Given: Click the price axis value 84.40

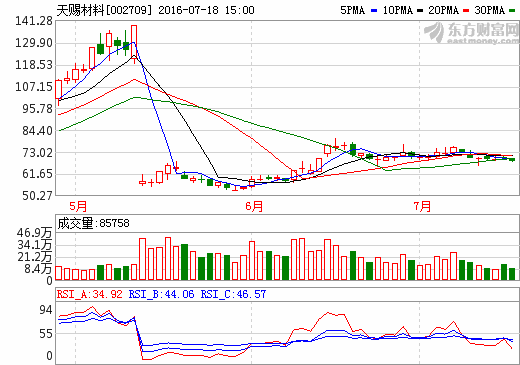Looking at the screenshot, I should (37, 131).
